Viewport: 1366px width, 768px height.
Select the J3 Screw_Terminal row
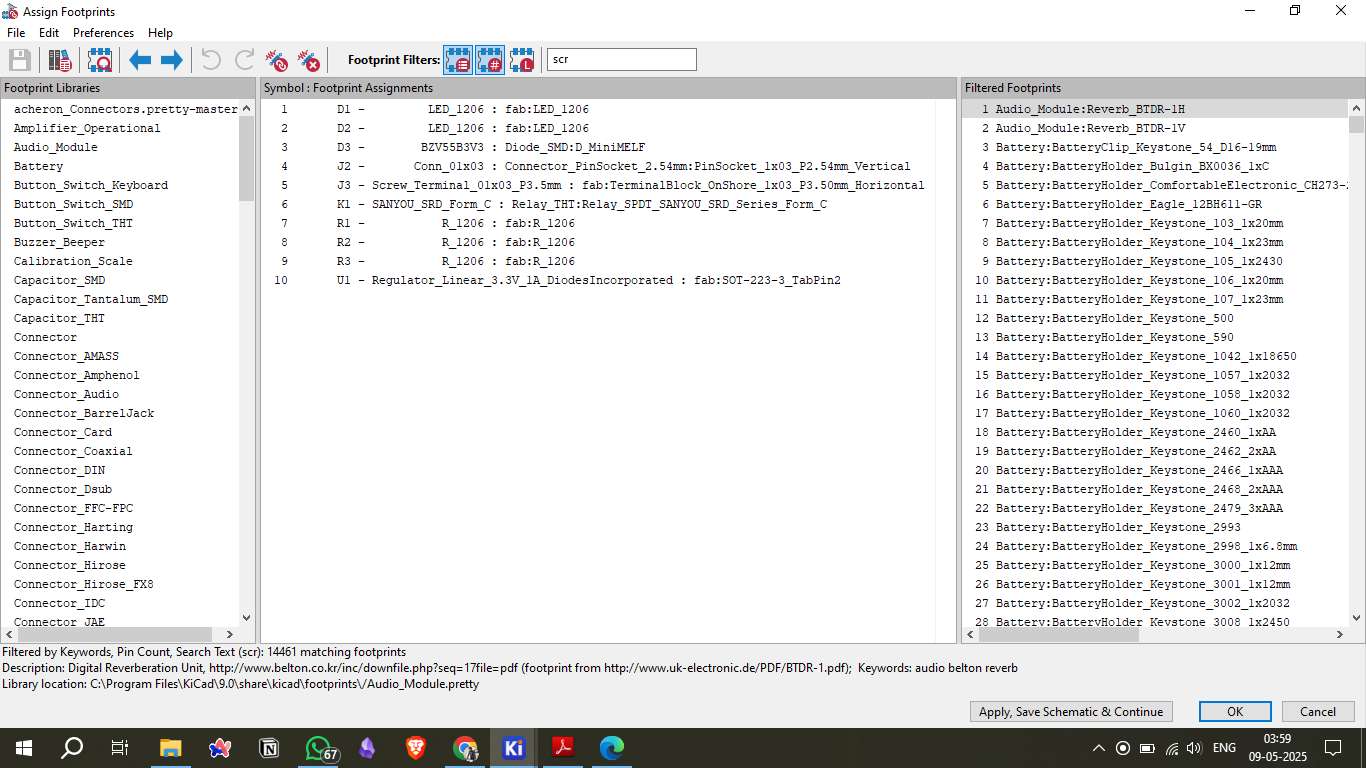click(x=598, y=185)
